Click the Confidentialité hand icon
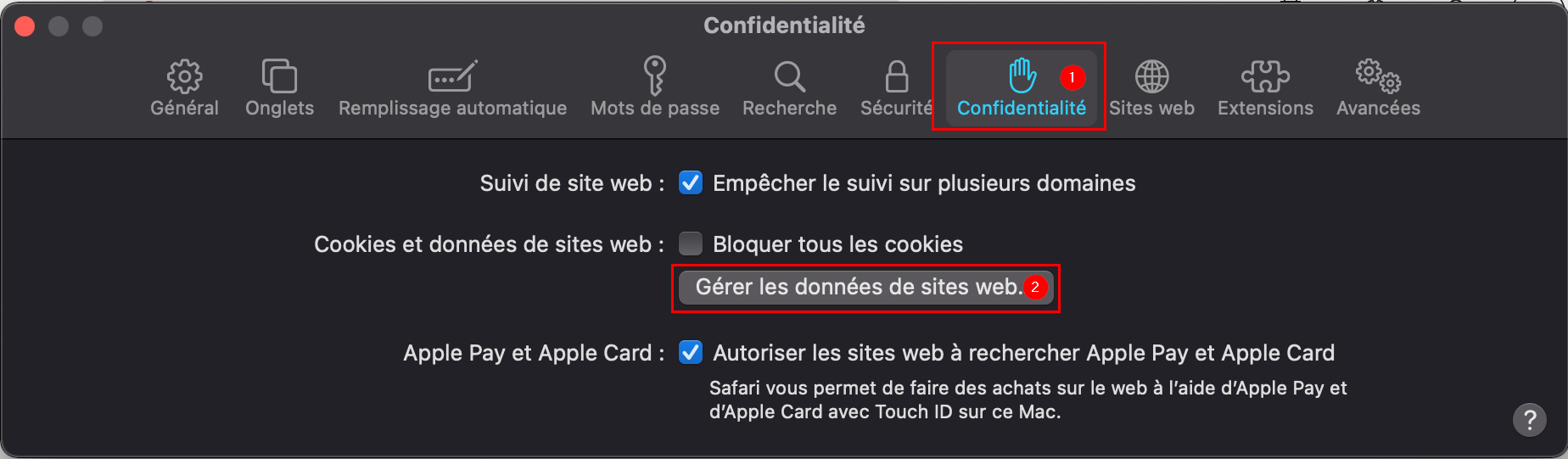The width and height of the screenshot is (1568, 459). [1022, 76]
